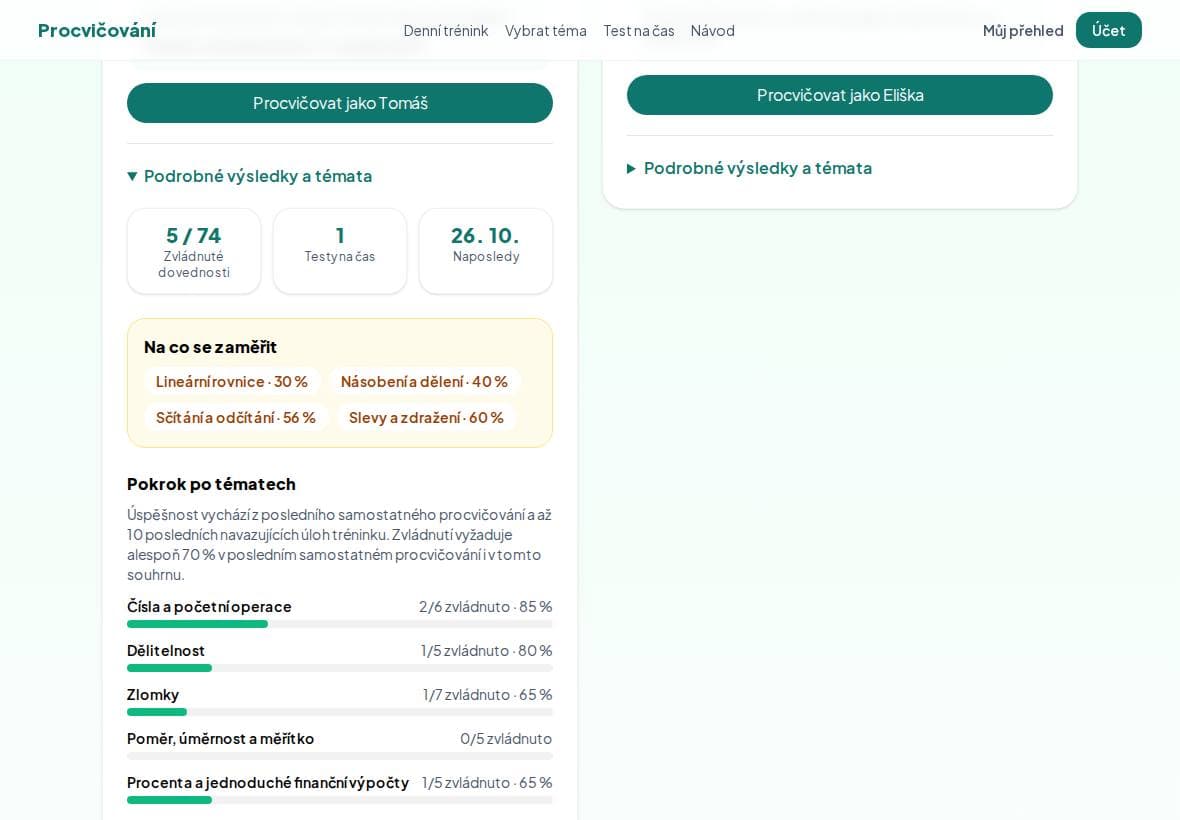Select the Lineární rovnice · 30 % chip

(232, 381)
